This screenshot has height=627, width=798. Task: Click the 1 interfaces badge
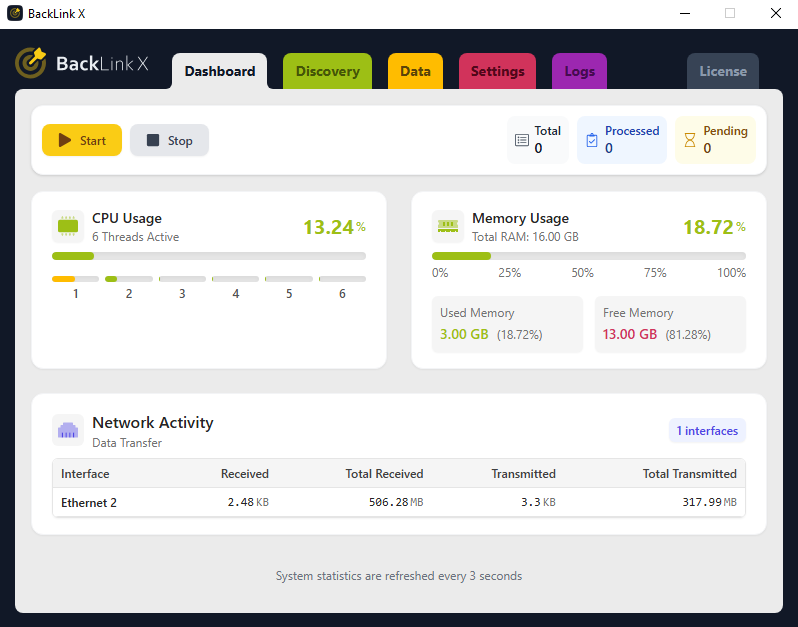point(707,431)
